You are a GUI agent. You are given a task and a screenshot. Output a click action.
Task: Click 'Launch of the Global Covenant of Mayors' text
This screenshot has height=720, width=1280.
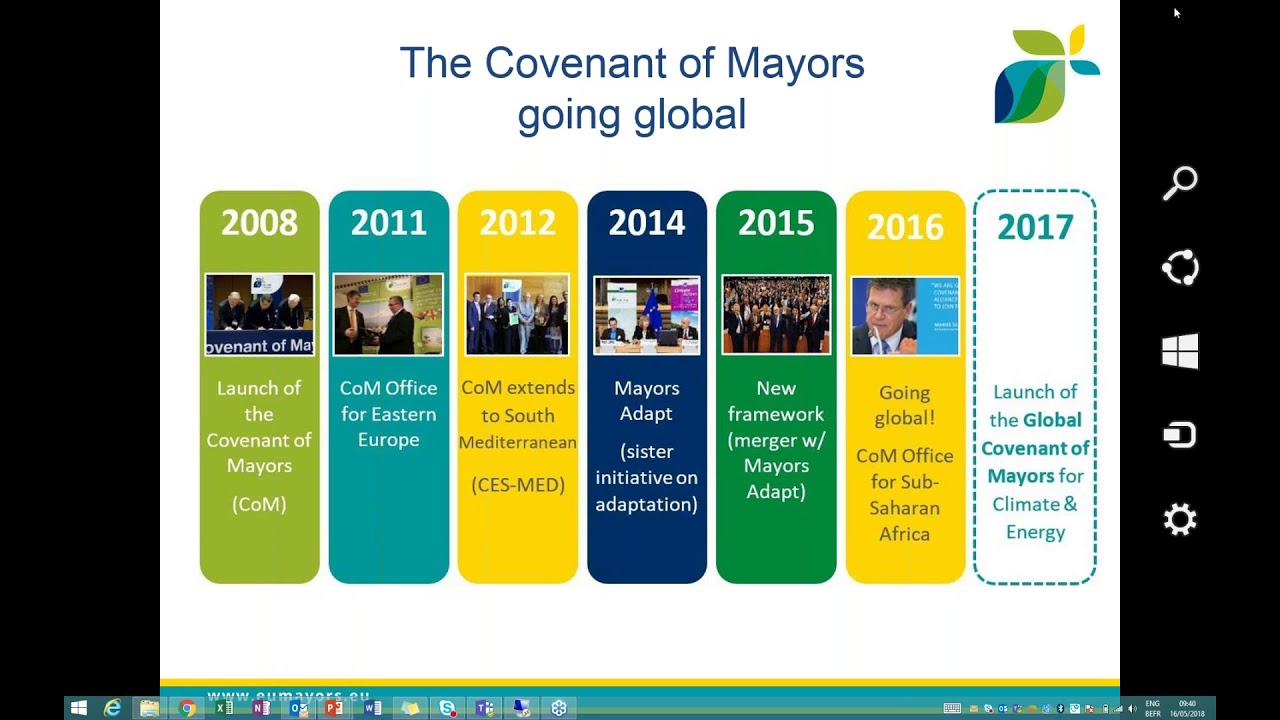click(1035, 434)
